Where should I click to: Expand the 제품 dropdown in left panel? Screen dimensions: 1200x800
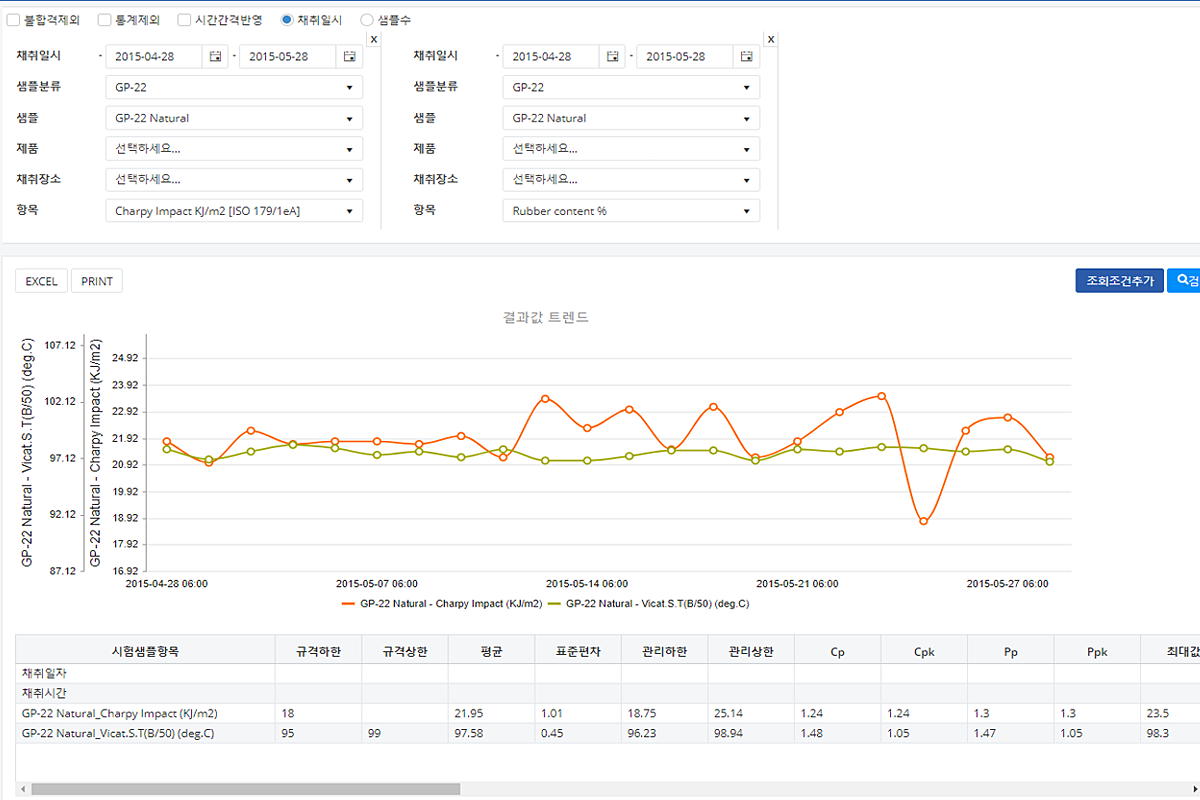(x=234, y=149)
